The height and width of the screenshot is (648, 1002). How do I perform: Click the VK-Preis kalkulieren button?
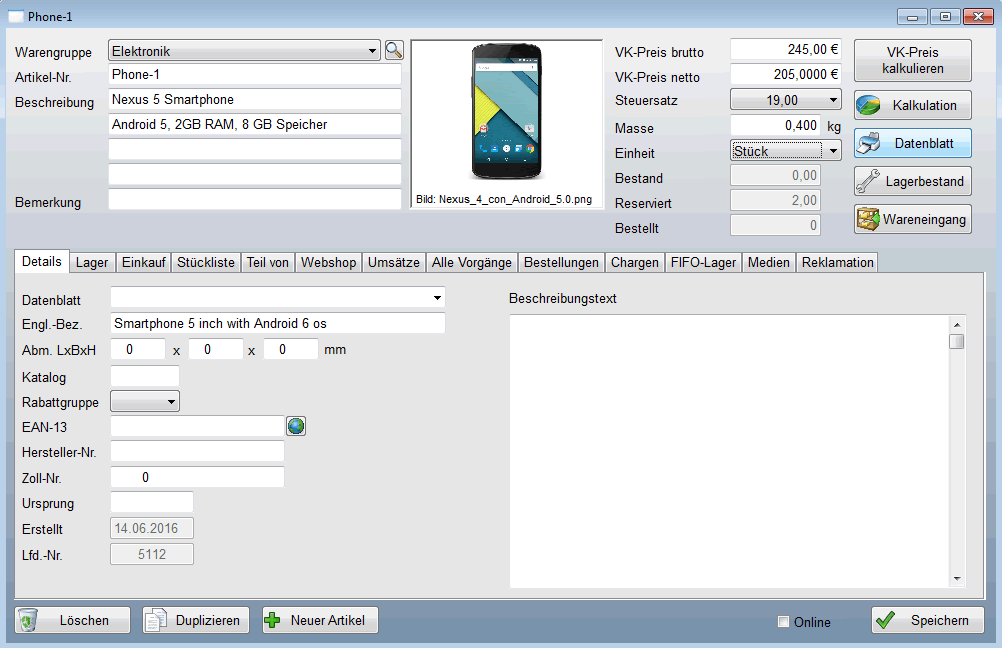pyautogui.click(x=913, y=61)
